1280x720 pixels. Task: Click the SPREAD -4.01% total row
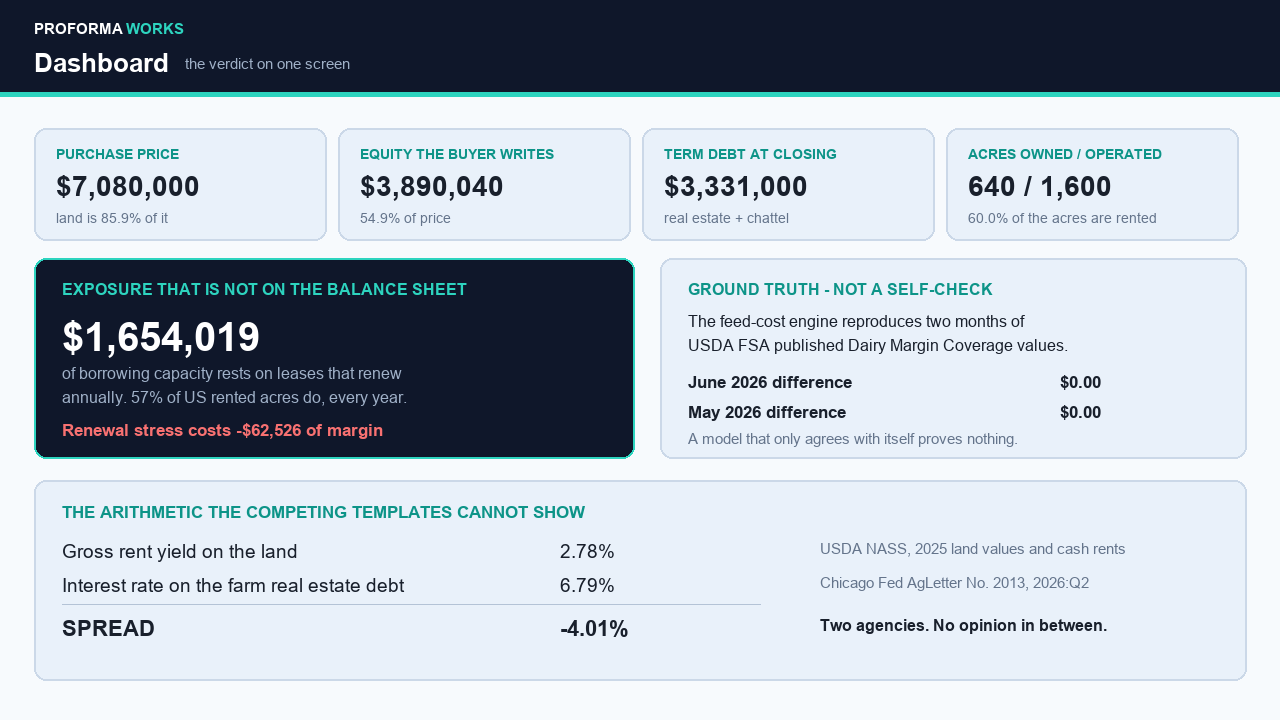[411, 629]
